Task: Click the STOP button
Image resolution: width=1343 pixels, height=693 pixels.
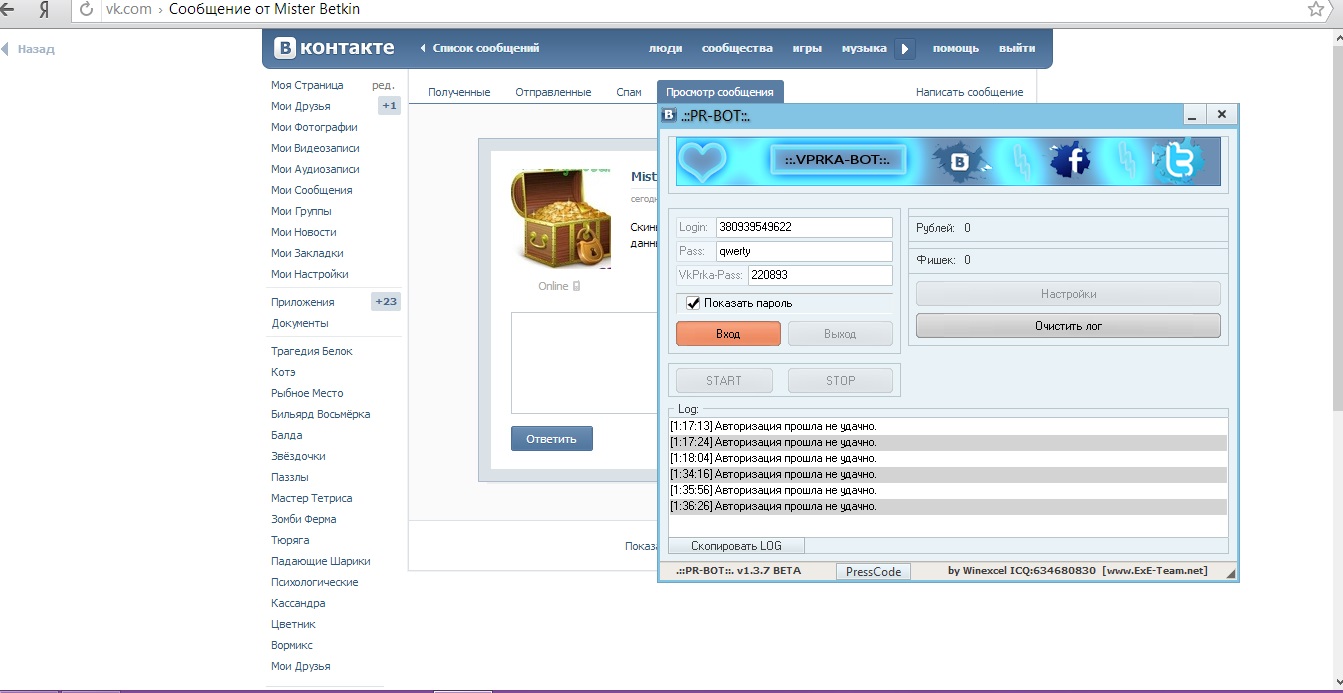Action: tap(840, 381)
